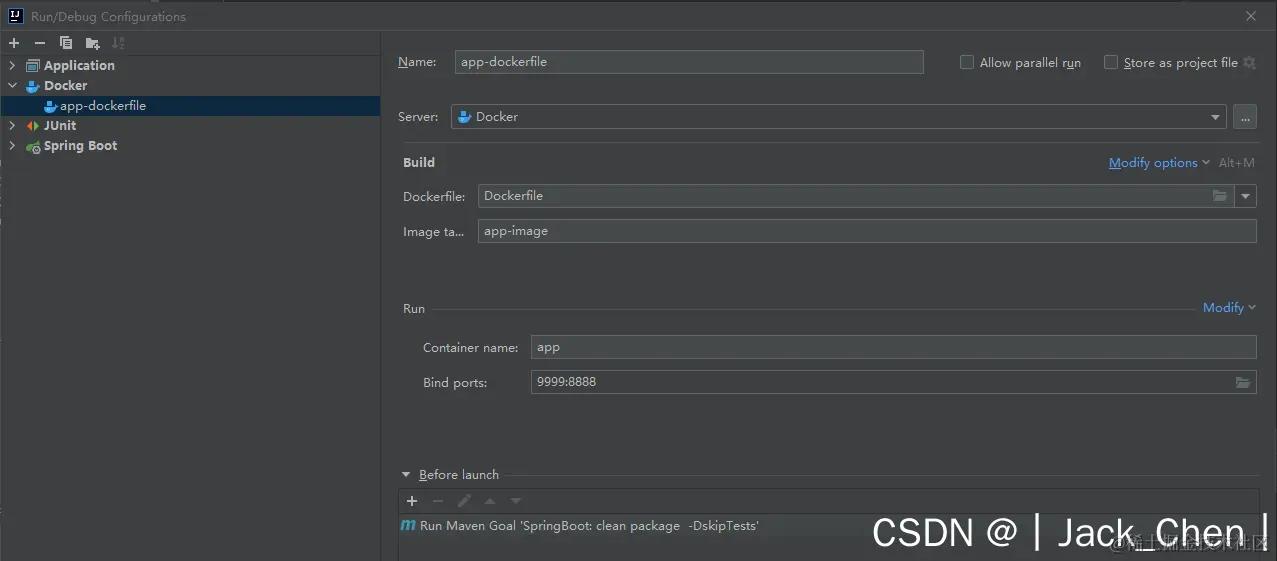Move the Before launch task up

pyautogui.click(x=490, y=501)
